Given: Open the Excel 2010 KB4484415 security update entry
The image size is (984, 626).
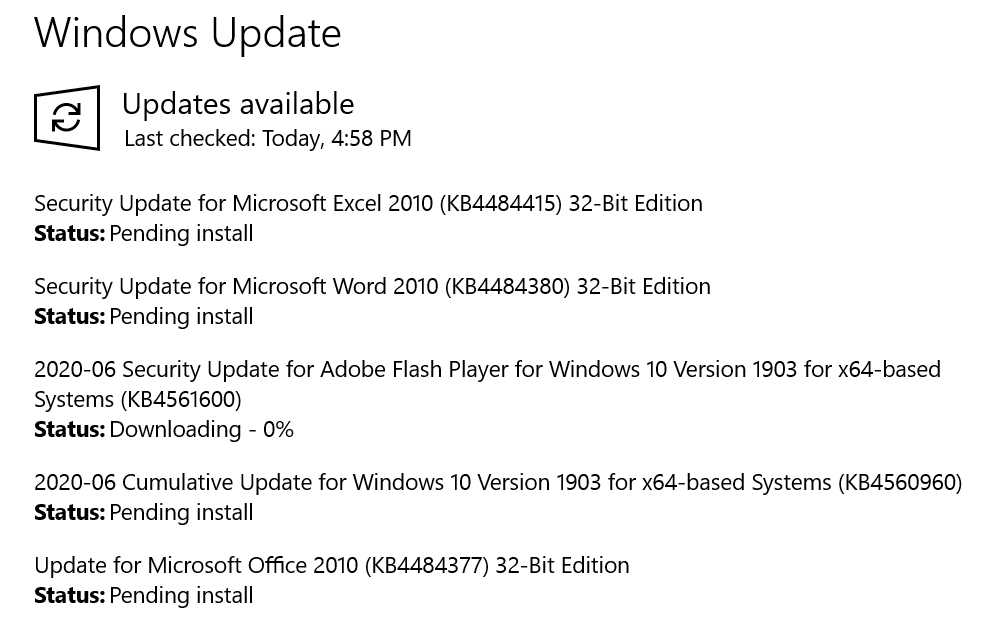Looking at the screenshot, I should pyautogui.click(x=368, y=203).
